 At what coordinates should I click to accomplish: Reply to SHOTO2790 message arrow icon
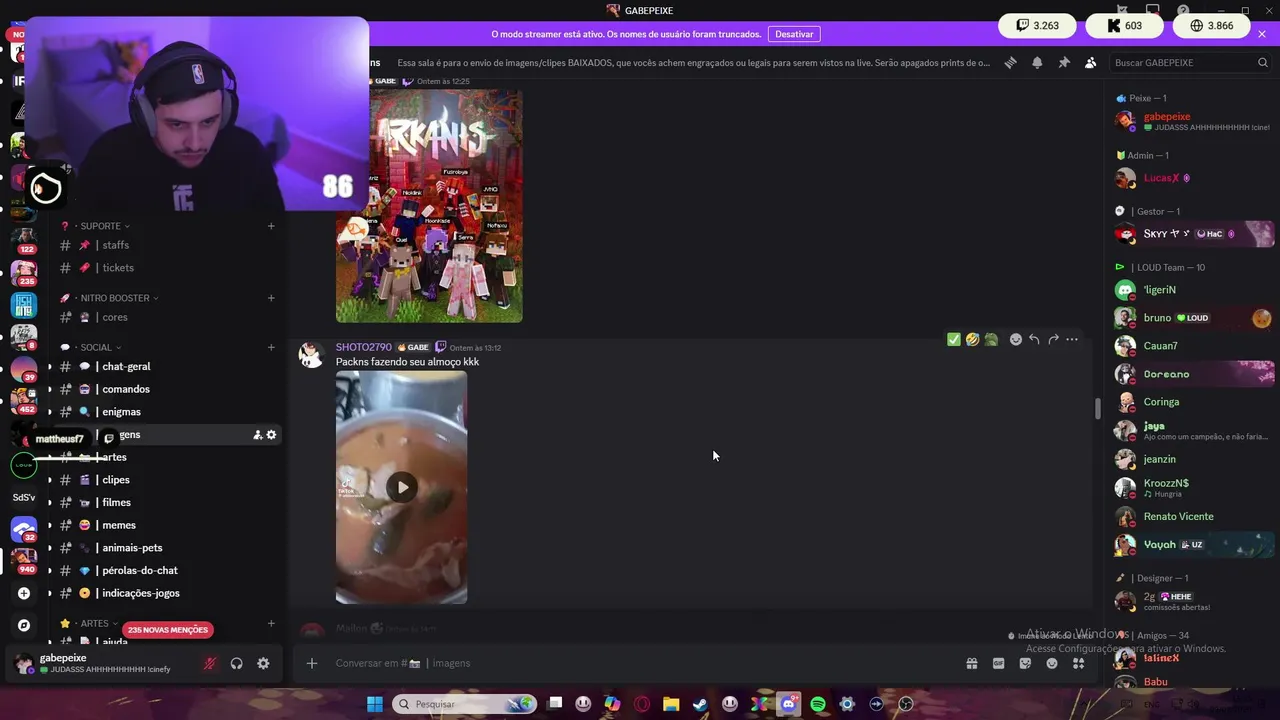pyautogui.click(x=1034, y=339)
